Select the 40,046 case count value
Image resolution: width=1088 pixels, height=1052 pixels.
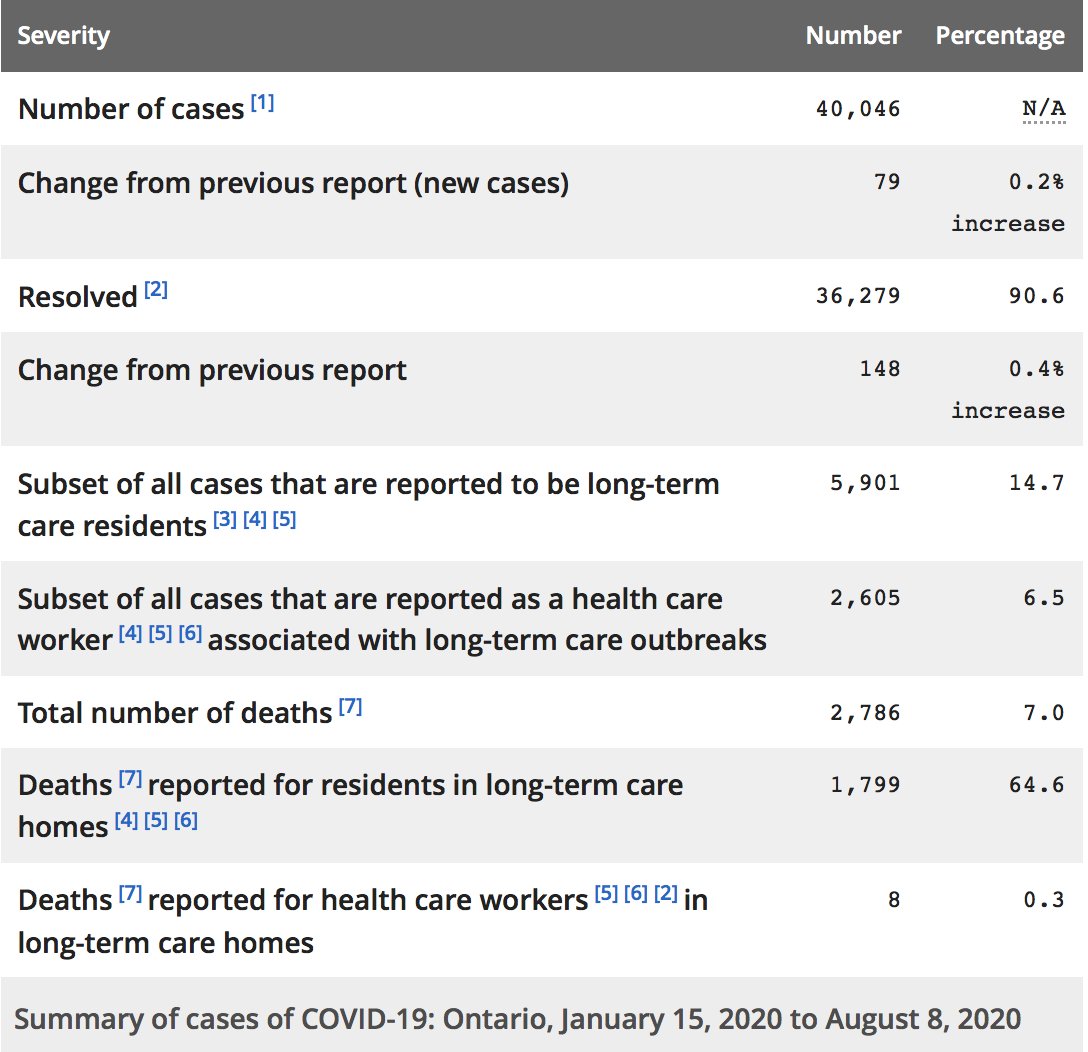[x=858, y=109]
